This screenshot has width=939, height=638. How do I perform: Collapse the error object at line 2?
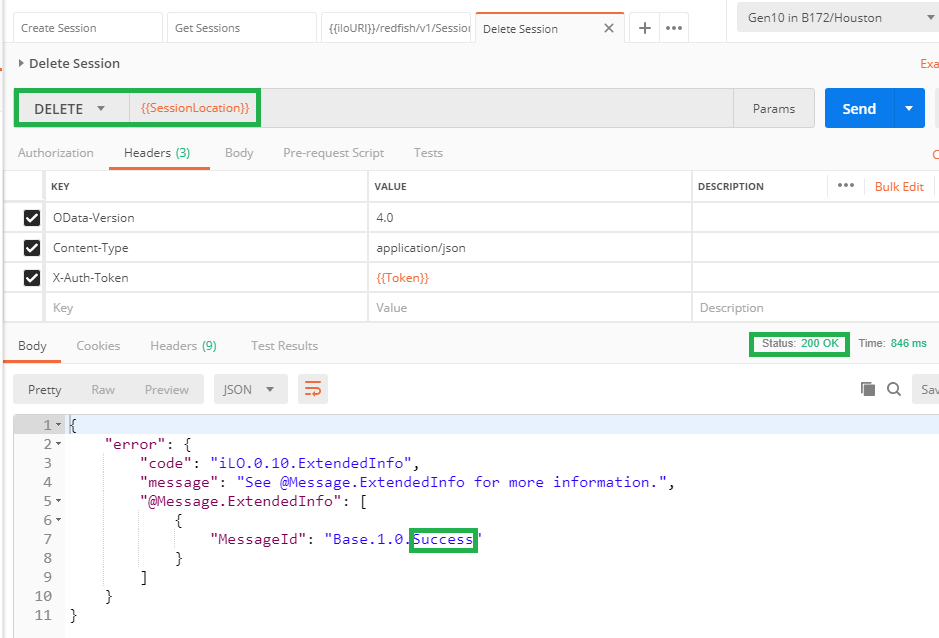coord(58,444)
